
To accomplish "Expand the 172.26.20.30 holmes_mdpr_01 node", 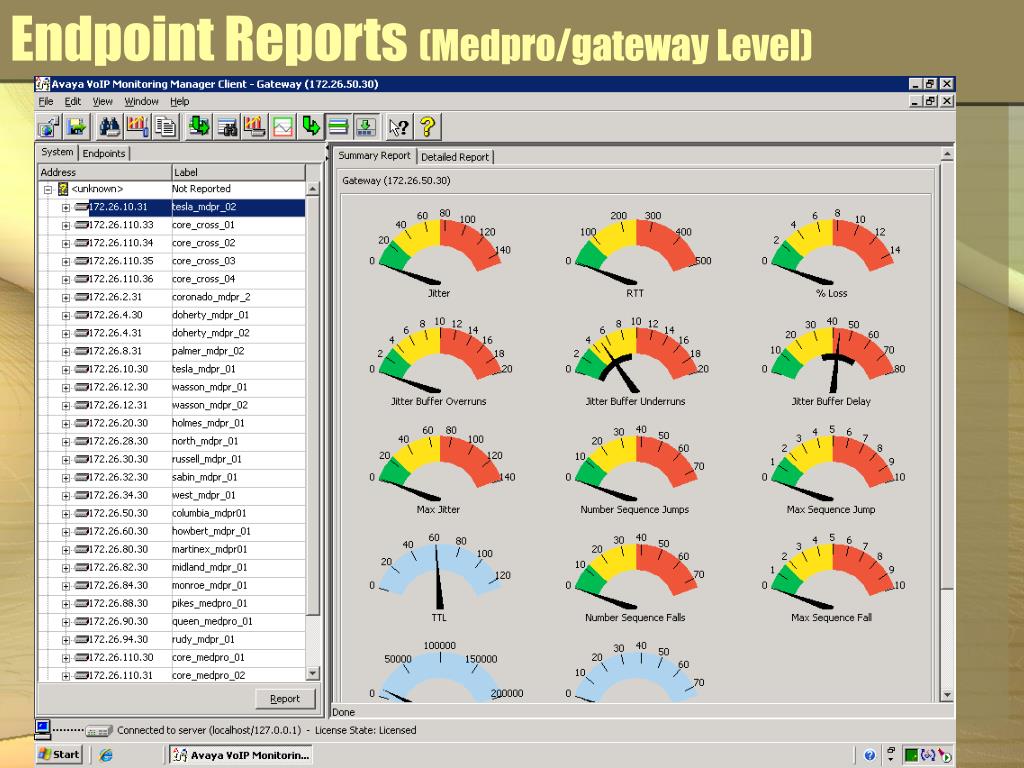I will (66, 424).
